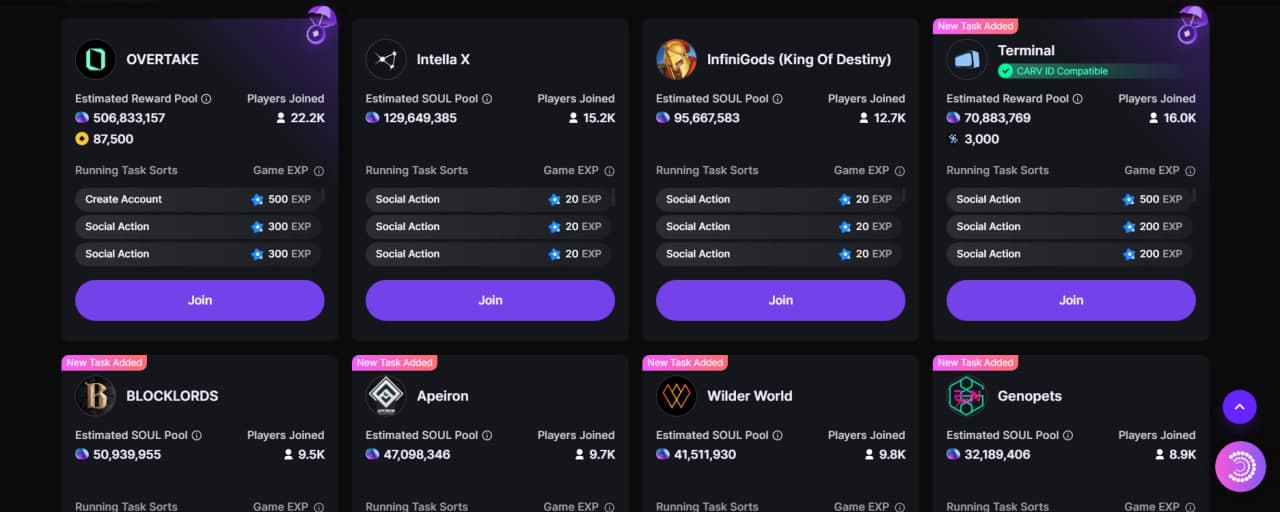The image size is (1280, 512).
Task: Click the parachute airdrop badge on OVERTAKE card
Action: (320, 24)
